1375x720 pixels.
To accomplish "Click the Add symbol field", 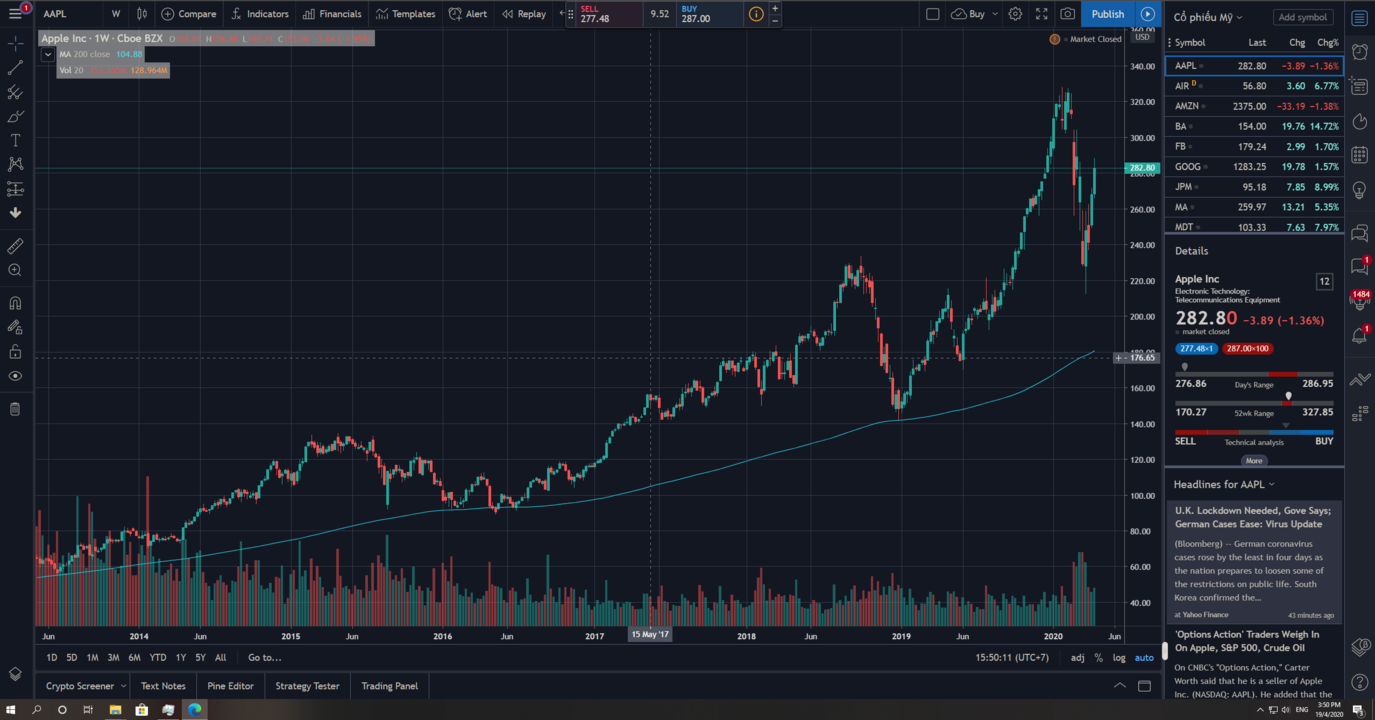I will (x=1303, y=17).
